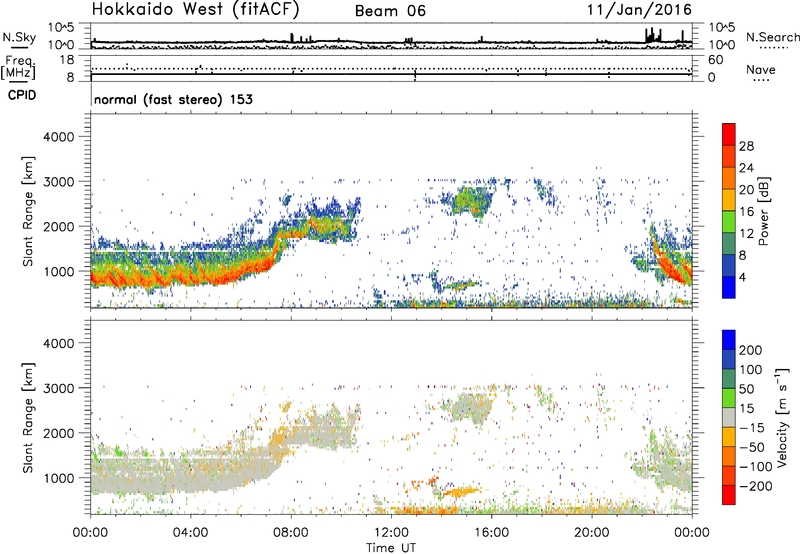Screen dimensions: 800x554
Task: Click the date '11/Jan/2016'
Action: [x=639, y=10]
